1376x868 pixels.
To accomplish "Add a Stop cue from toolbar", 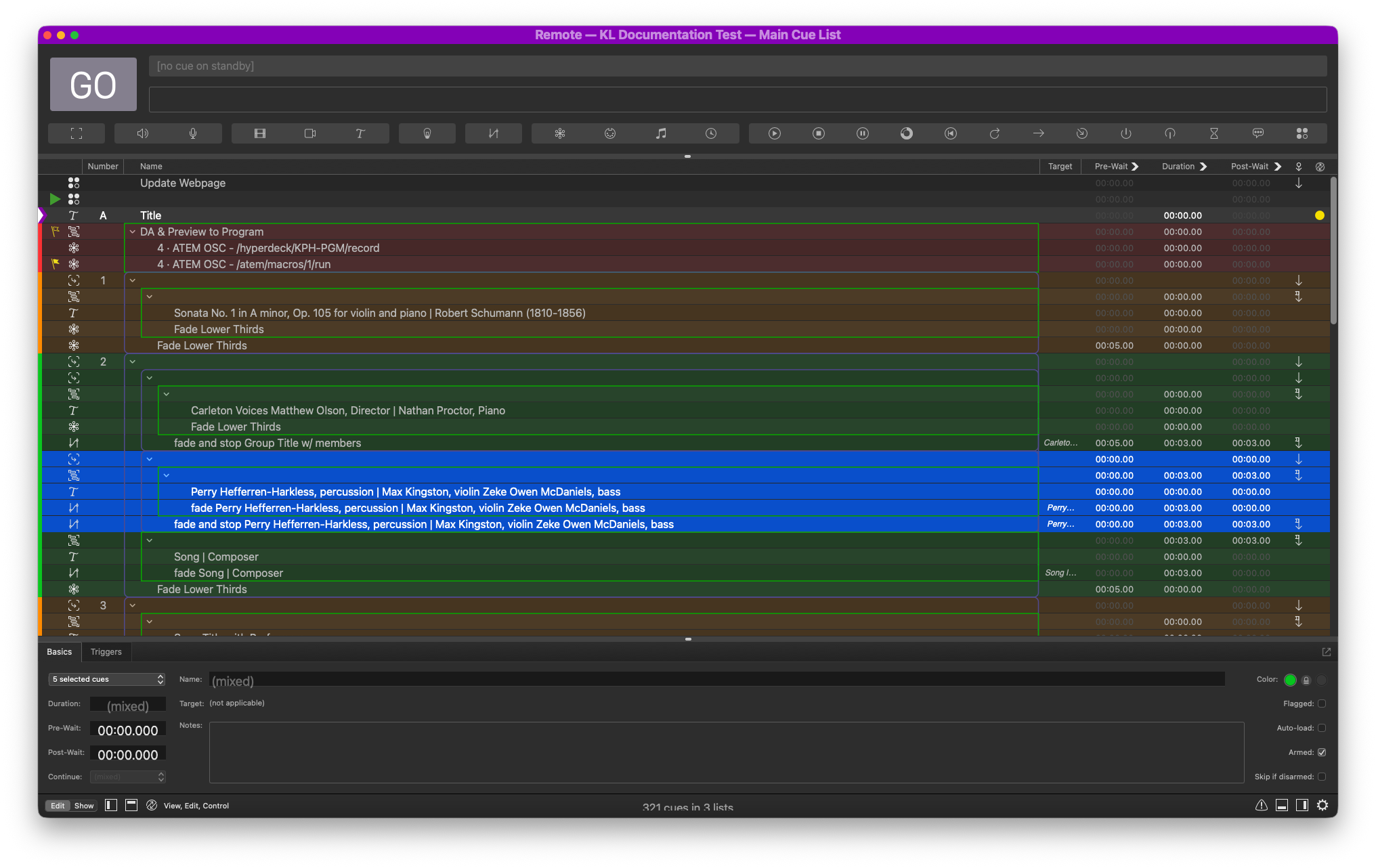I will [819, 133].
